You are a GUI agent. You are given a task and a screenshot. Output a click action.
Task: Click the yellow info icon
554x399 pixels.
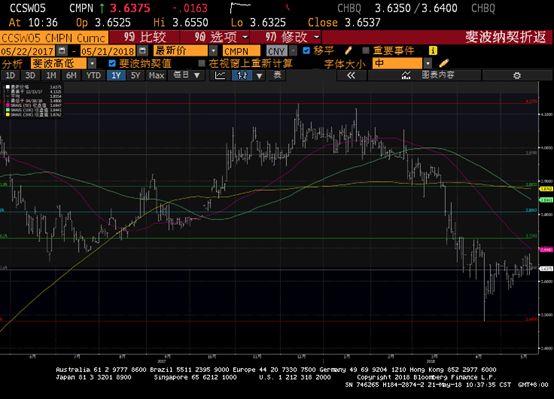pyautogui.click(x=432, y=51)
